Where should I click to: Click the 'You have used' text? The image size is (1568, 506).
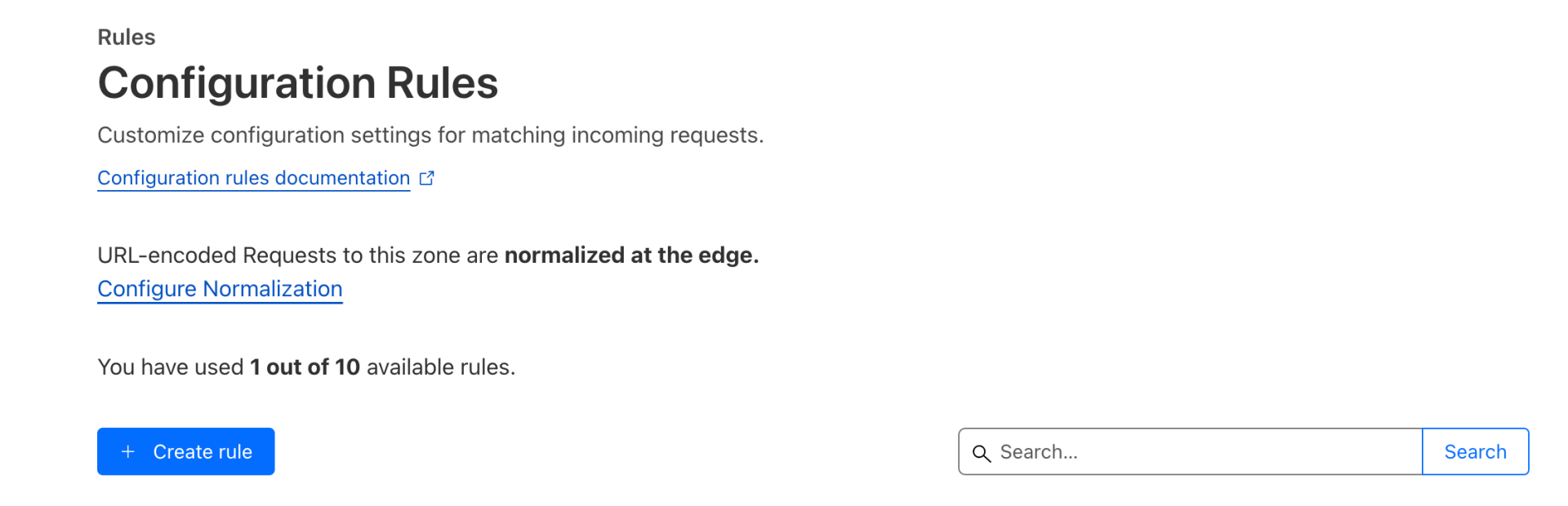point(170,366)
